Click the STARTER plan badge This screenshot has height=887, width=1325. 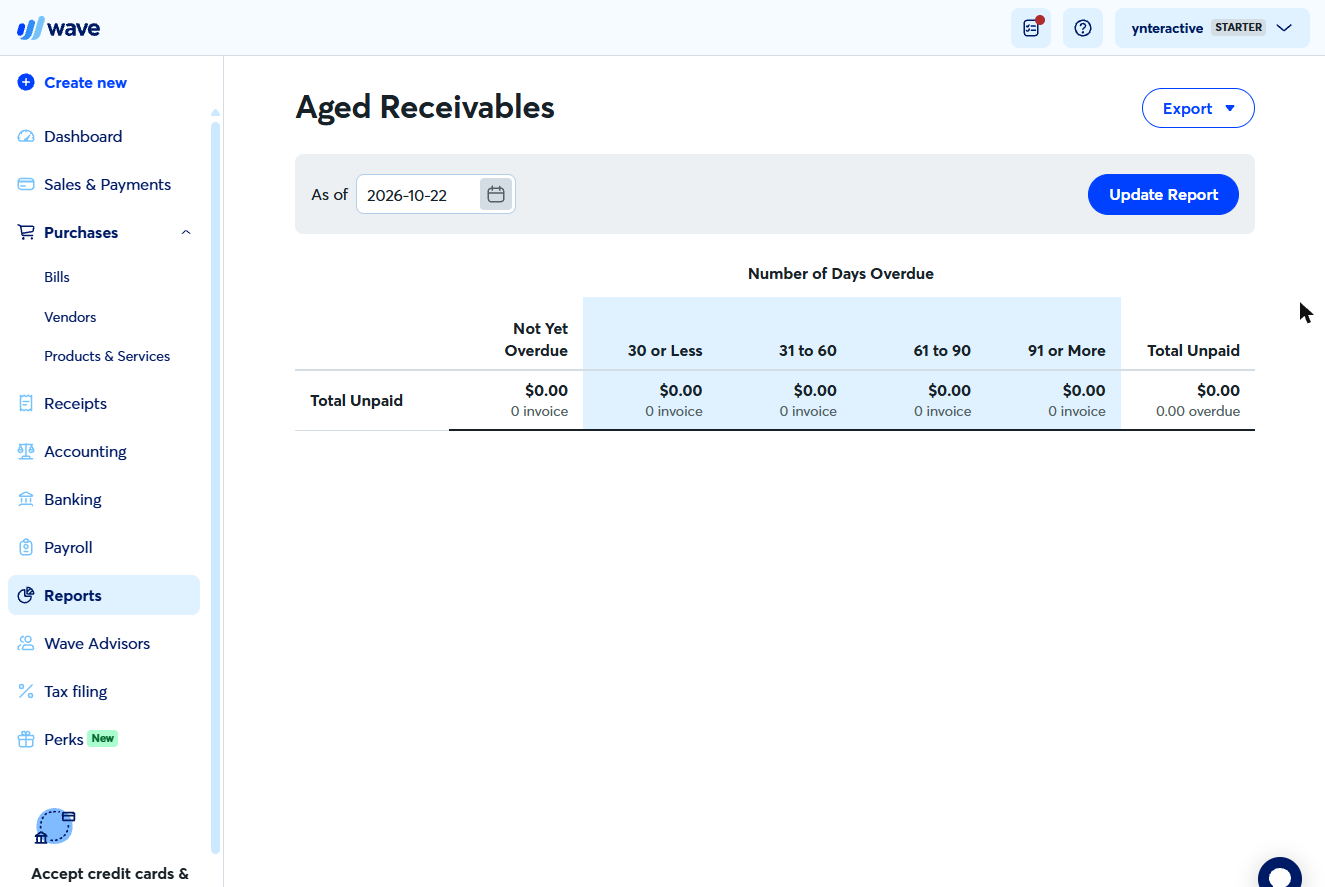[x=1239, y=28]
